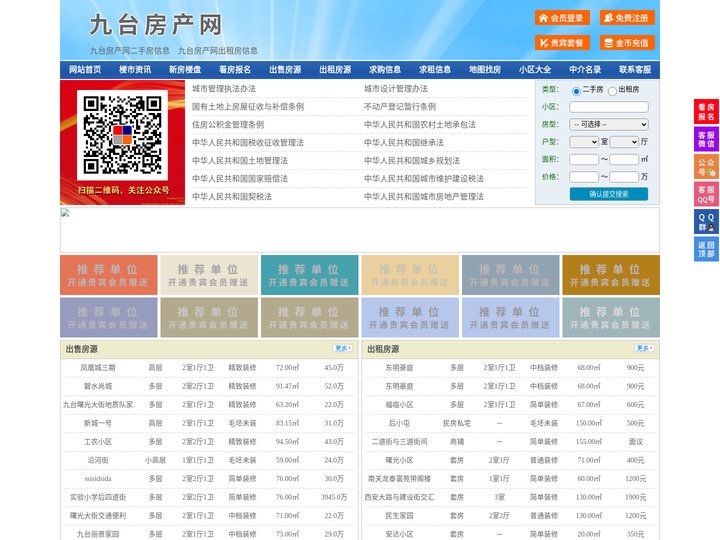Viewport: 720px width, 540px height.
Task: Click the 小区 text input field
Action: [x=609, y=107]
